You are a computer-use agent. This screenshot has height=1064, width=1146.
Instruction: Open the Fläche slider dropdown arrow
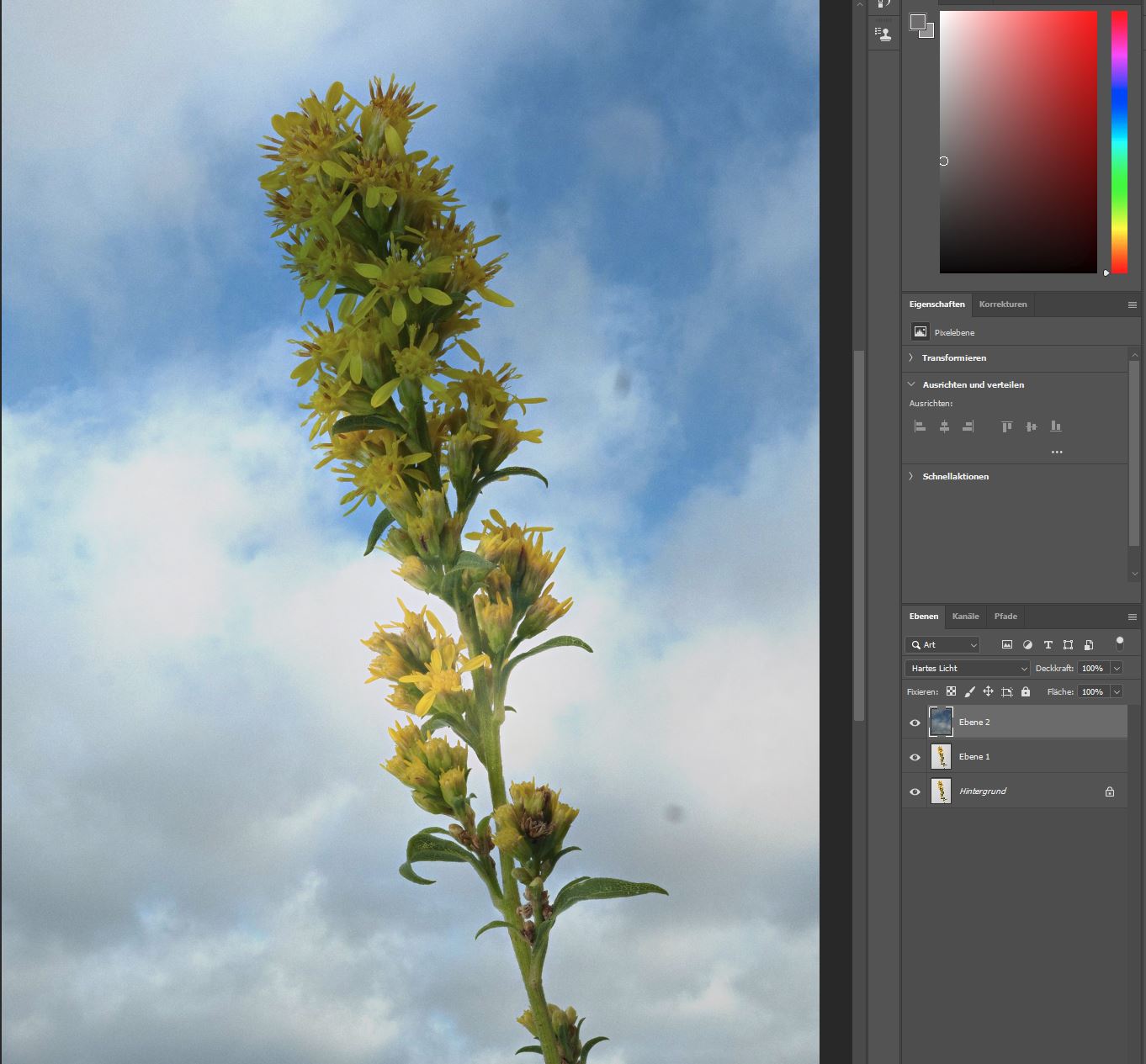[1117, 691]
